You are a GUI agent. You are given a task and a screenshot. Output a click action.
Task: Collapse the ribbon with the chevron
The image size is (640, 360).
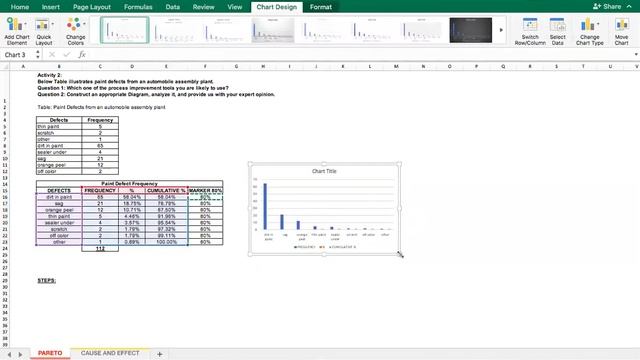click(x=629, y=7)
